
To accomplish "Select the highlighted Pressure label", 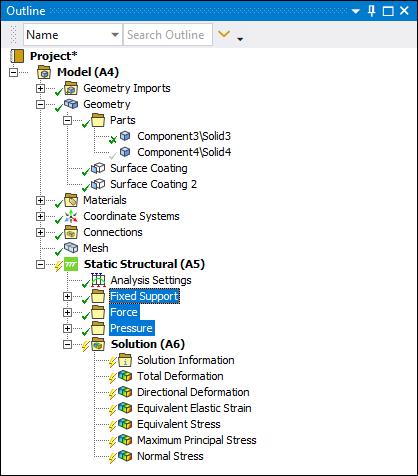I will coord(131,328).
